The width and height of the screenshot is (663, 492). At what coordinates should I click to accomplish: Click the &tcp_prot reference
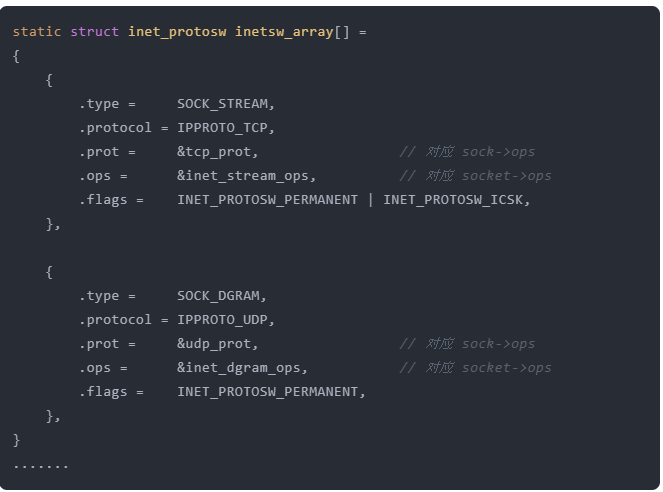click(217, 152)
